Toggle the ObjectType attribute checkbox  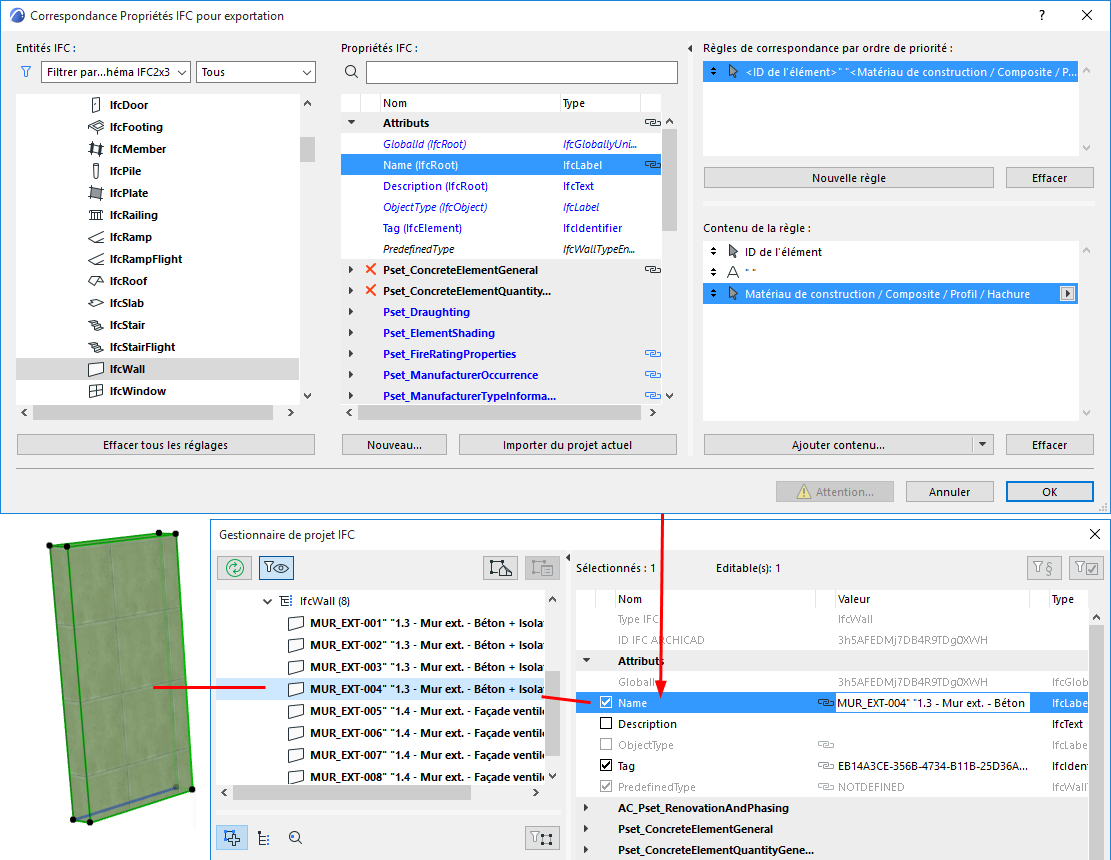606,745
